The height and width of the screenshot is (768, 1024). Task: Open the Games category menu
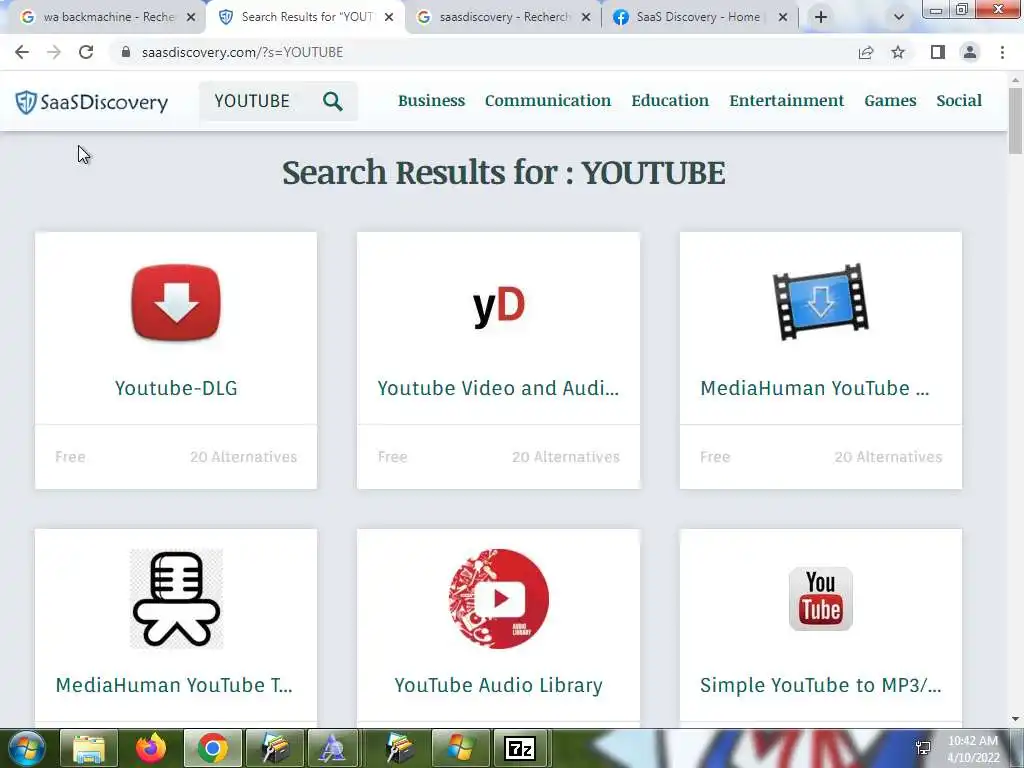pyautogui.click(x=890, y=101)
